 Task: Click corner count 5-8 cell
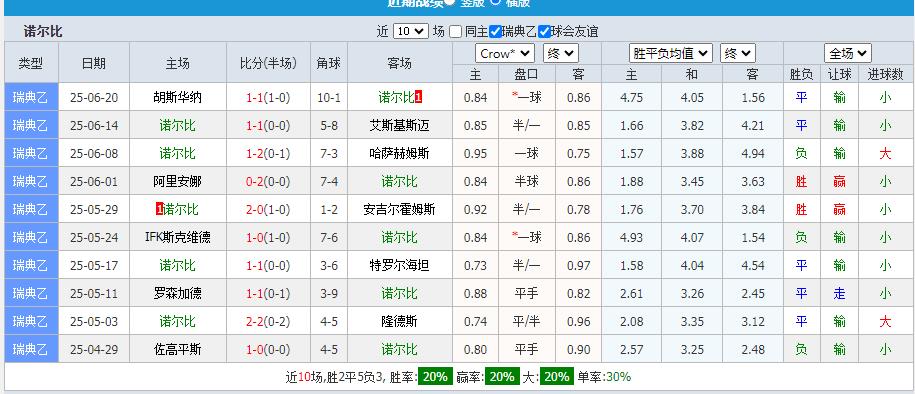(x=329, y=125)
